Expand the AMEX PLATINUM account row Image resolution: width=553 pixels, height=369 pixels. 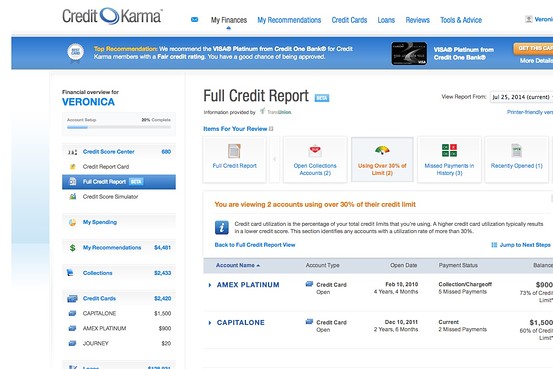pos(210,285)
